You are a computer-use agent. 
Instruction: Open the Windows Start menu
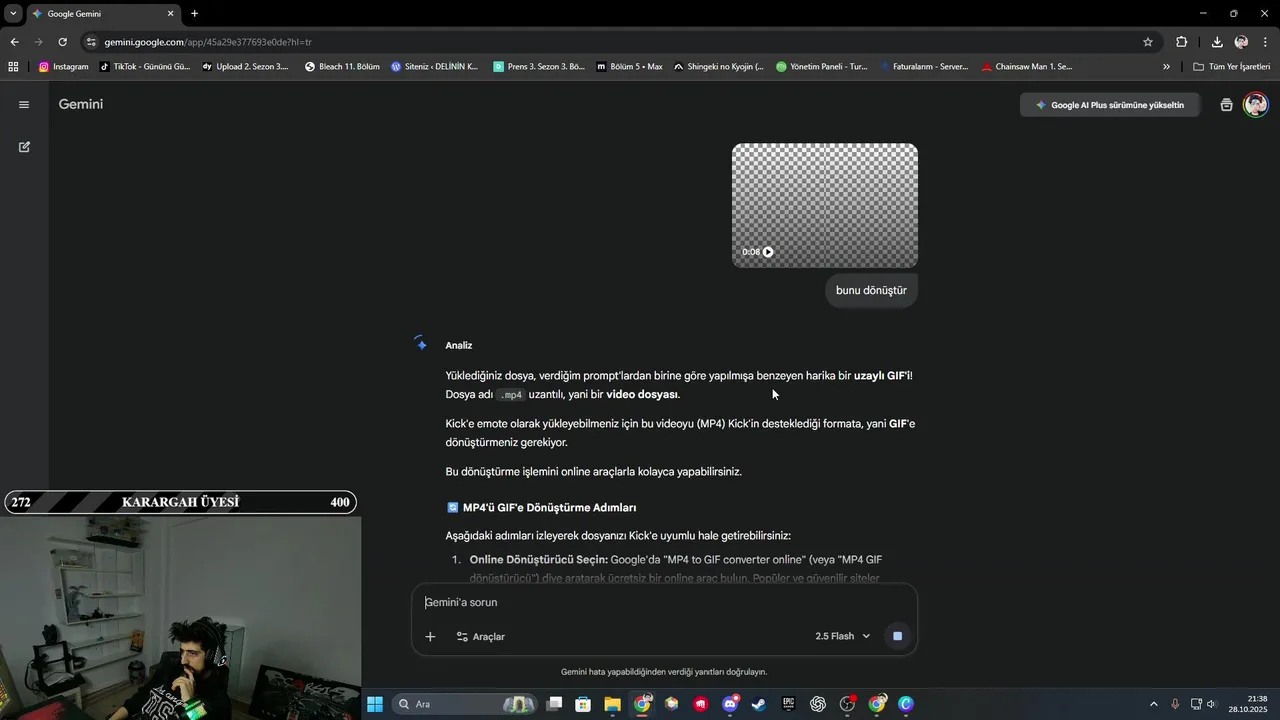tap(375, 704)
